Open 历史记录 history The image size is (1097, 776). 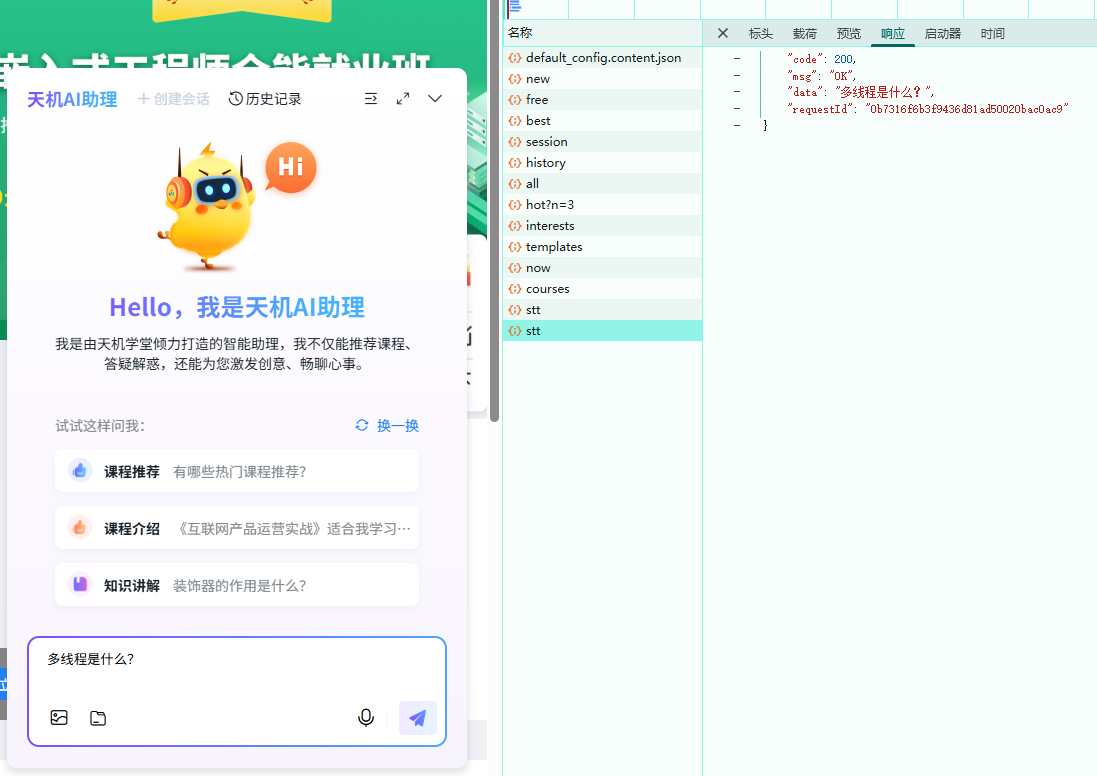(x=265, y=99)
